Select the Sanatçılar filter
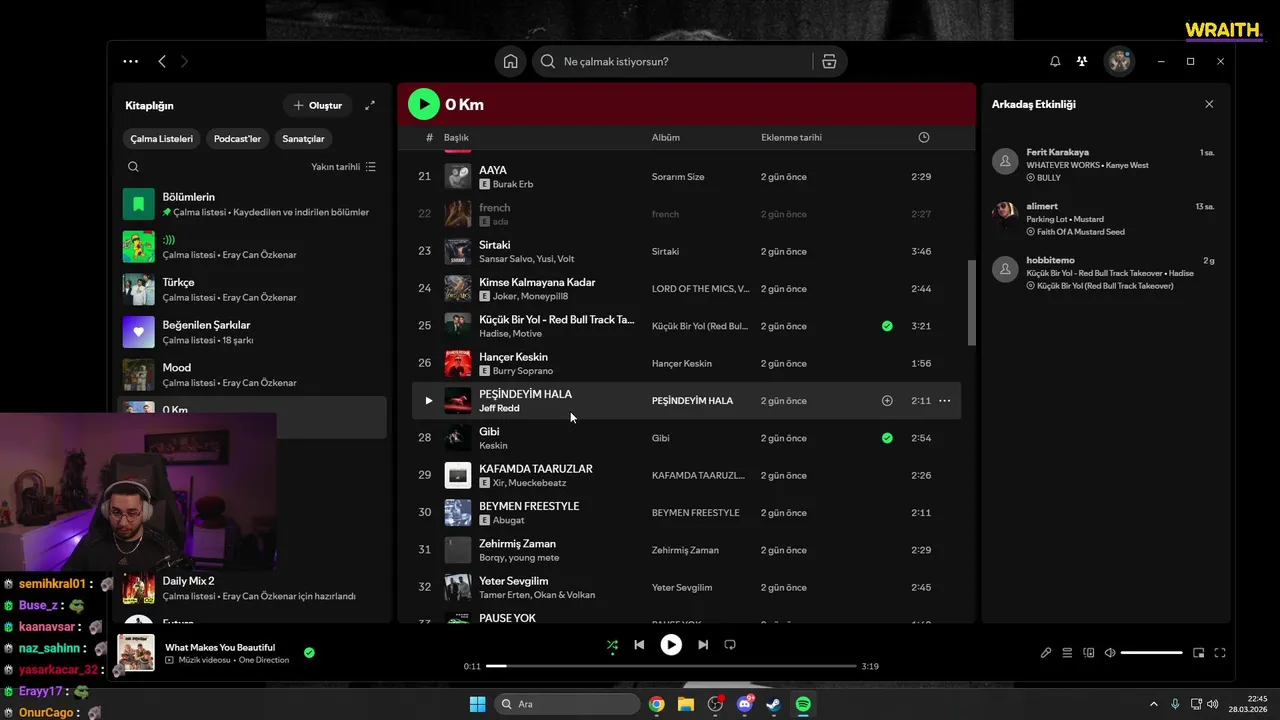The height and width of the screenshot is (720, 1280). click(303, 139)
